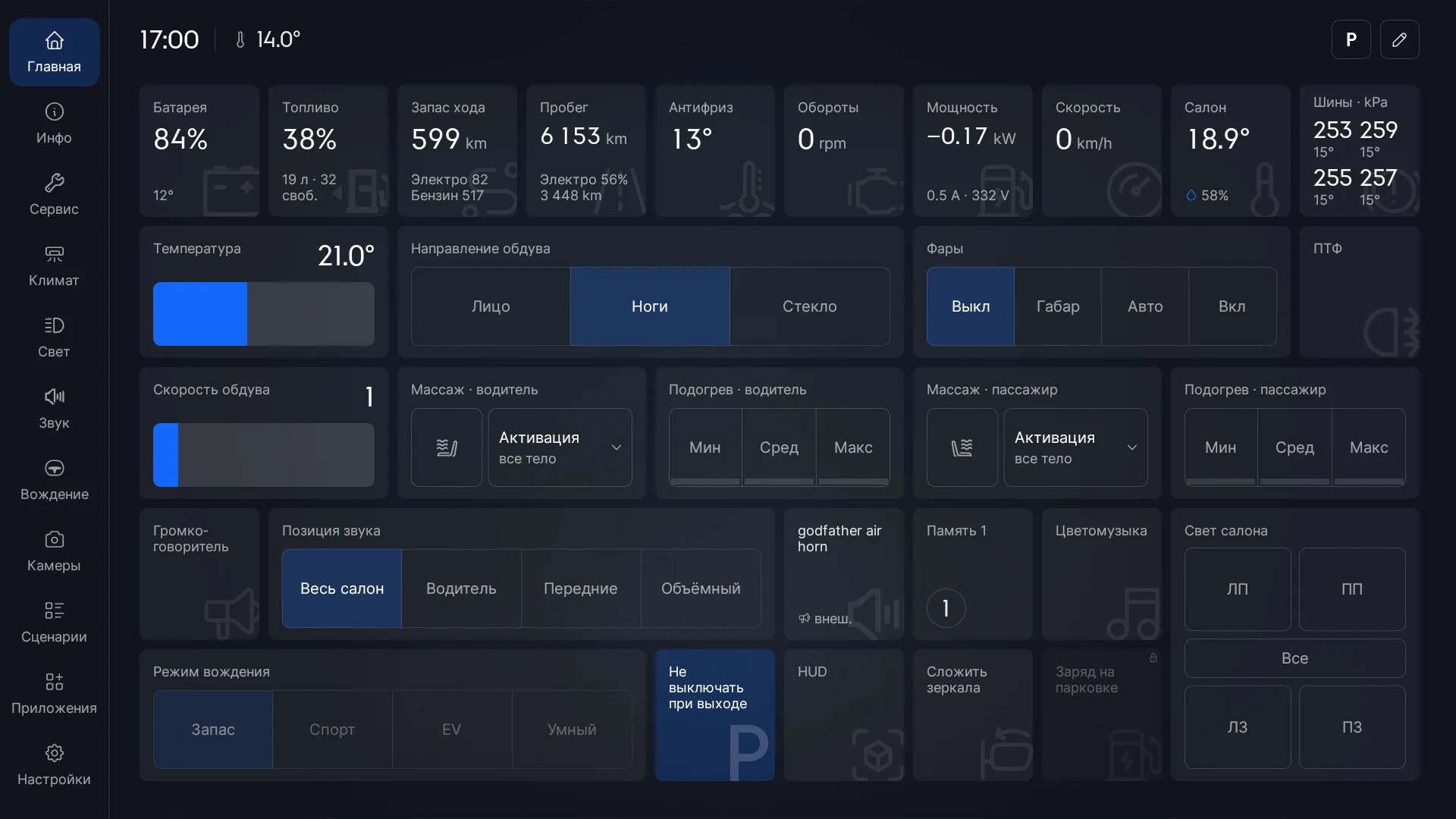Screen dimensions: 1456x819
Task: Open the Сервис wrench icon
Action: (54, 195)
